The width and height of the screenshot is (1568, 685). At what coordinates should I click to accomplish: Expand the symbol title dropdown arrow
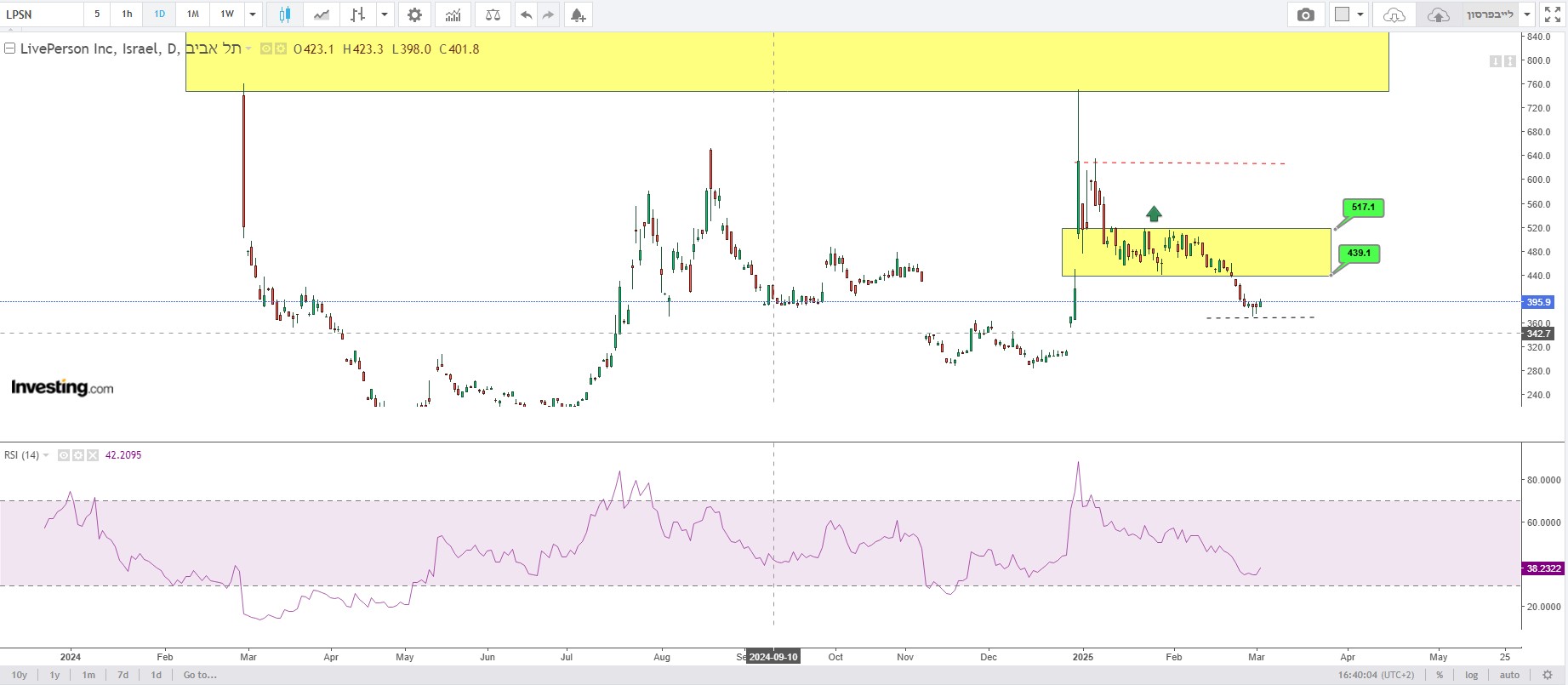pyautogui.click(x=248, y=49)
